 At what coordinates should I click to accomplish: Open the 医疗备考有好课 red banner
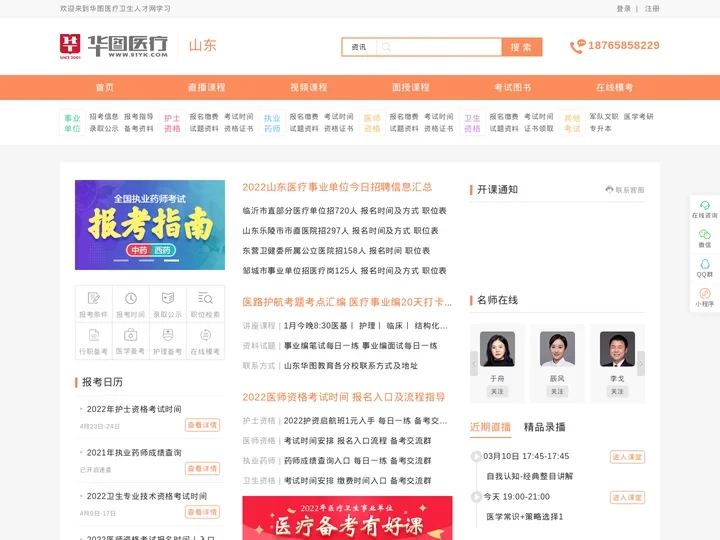point(347,518)
